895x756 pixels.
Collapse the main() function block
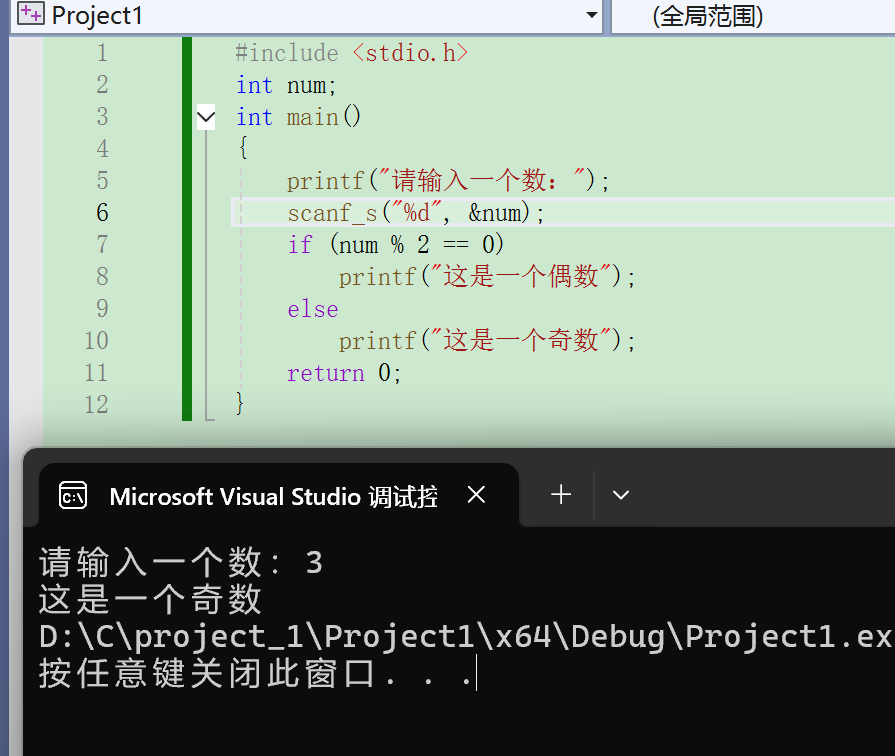pyautogui.click(x=206, y=118)
